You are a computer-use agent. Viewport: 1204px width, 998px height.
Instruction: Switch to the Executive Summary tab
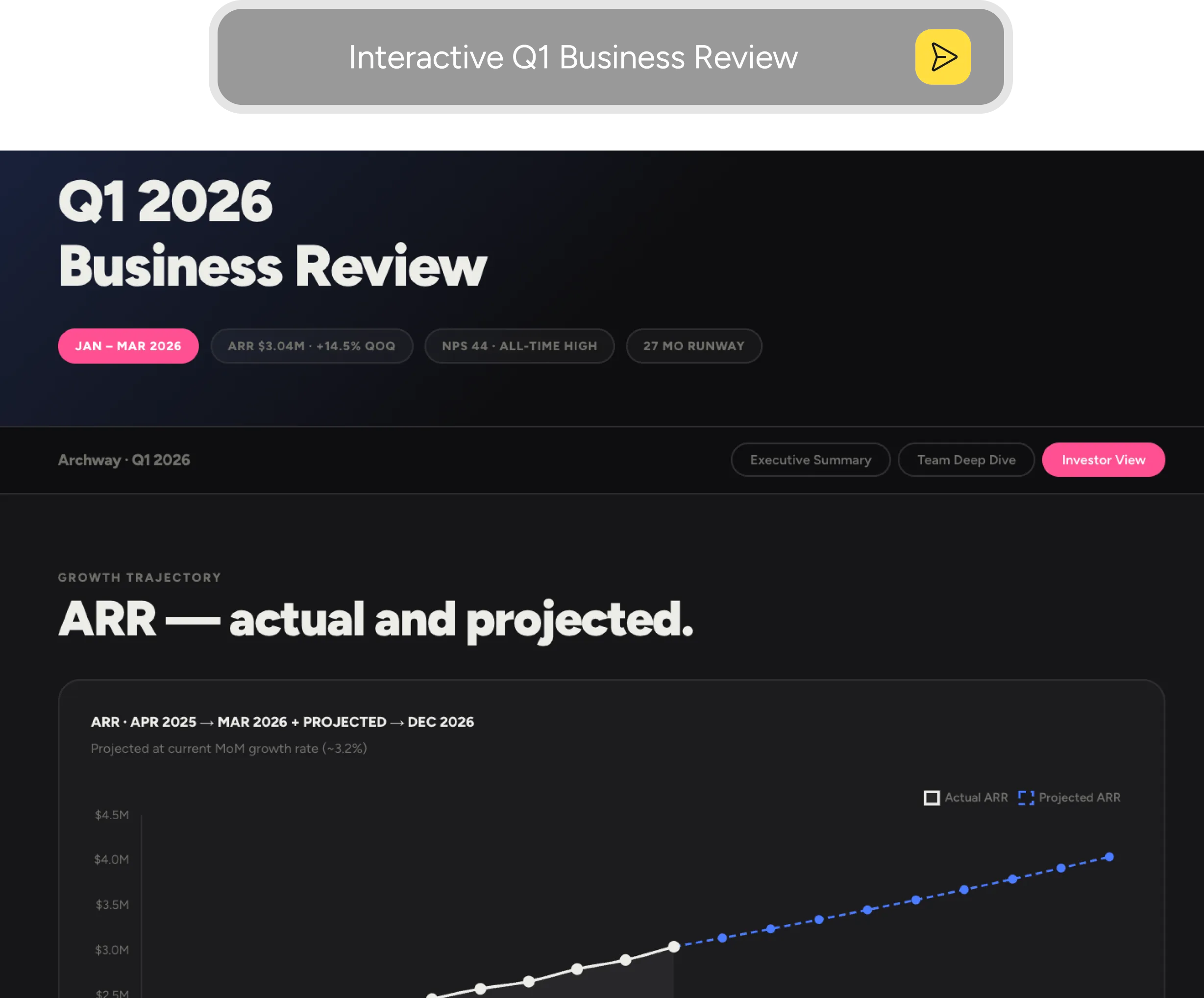point(810,460)
